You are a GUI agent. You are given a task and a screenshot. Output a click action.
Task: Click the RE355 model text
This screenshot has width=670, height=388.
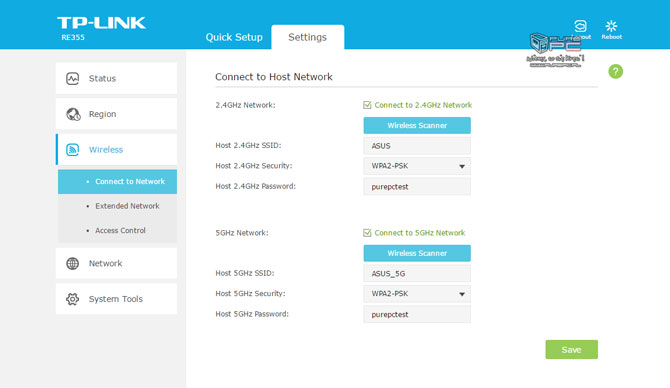73,38
